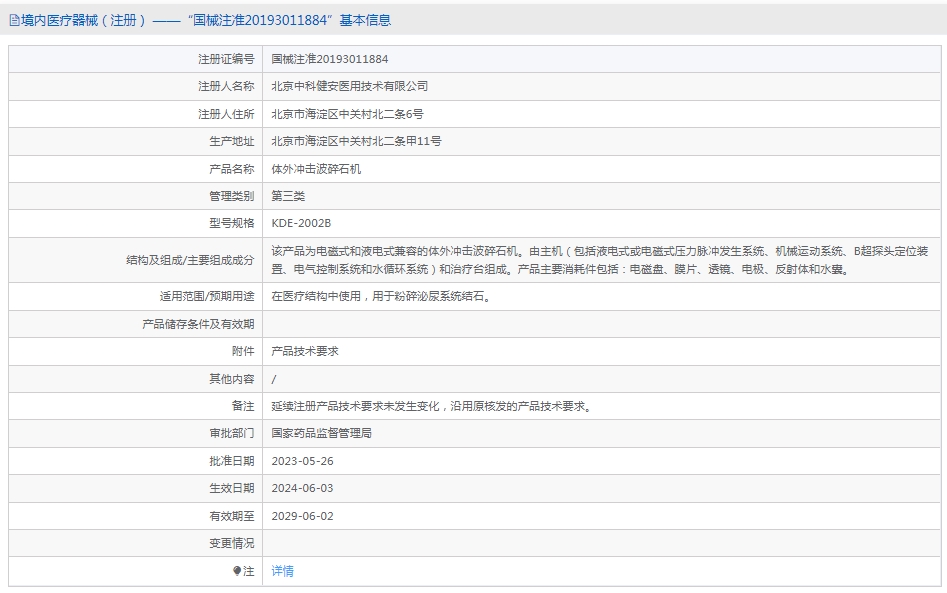The height and width of the screenshot is (593, 947).
Task: Click the 批准日期 label
Action: [x=232, y=461]
